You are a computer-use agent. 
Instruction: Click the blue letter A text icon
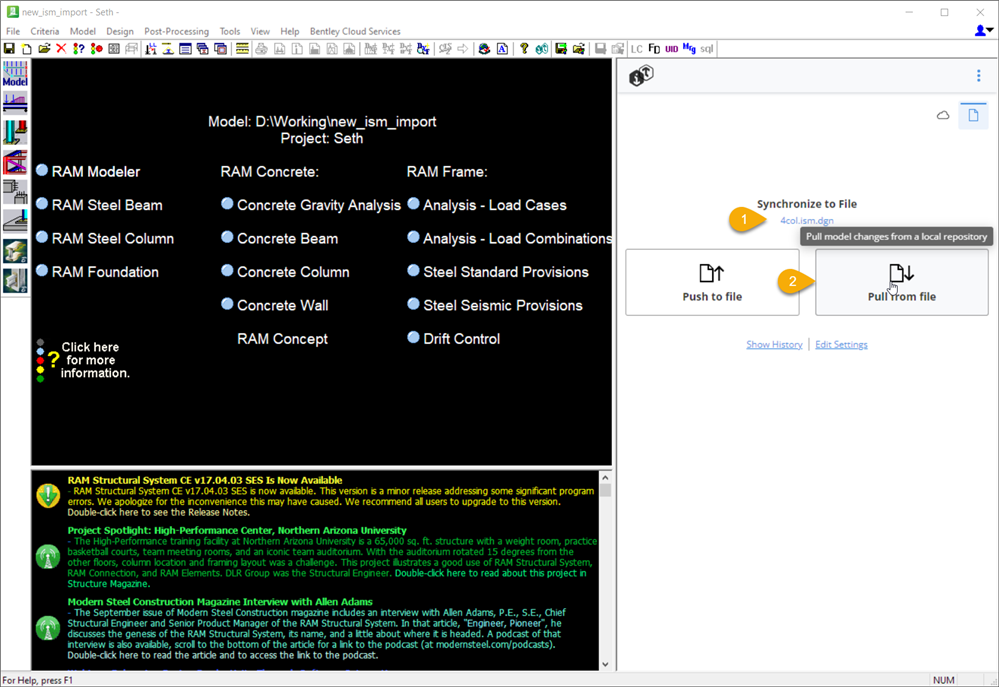[x=502, y=48]
